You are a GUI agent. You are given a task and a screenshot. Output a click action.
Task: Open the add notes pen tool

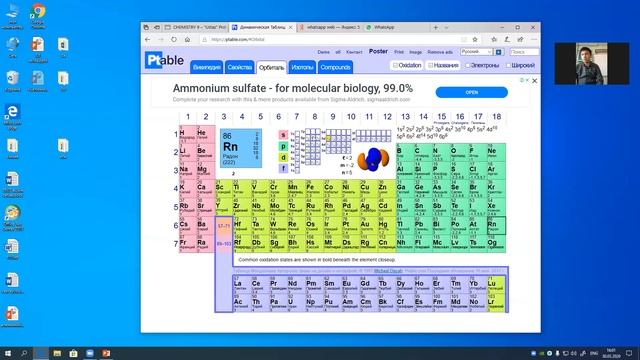click(507, 40)
